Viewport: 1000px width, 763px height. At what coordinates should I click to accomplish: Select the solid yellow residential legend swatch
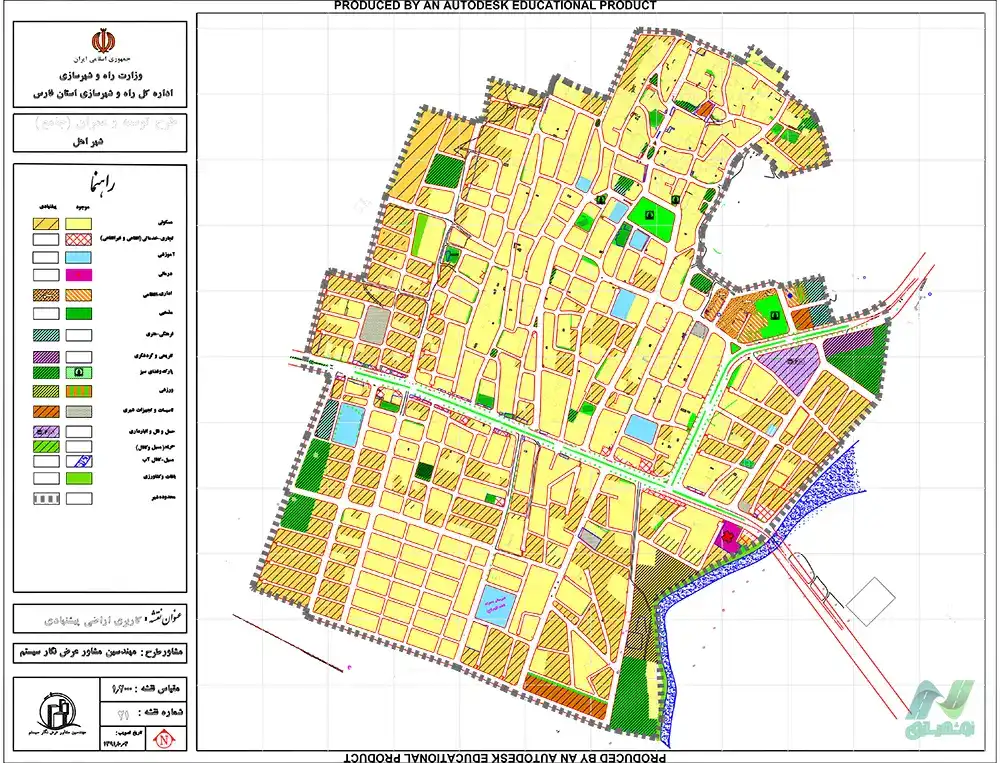[77, 224]
